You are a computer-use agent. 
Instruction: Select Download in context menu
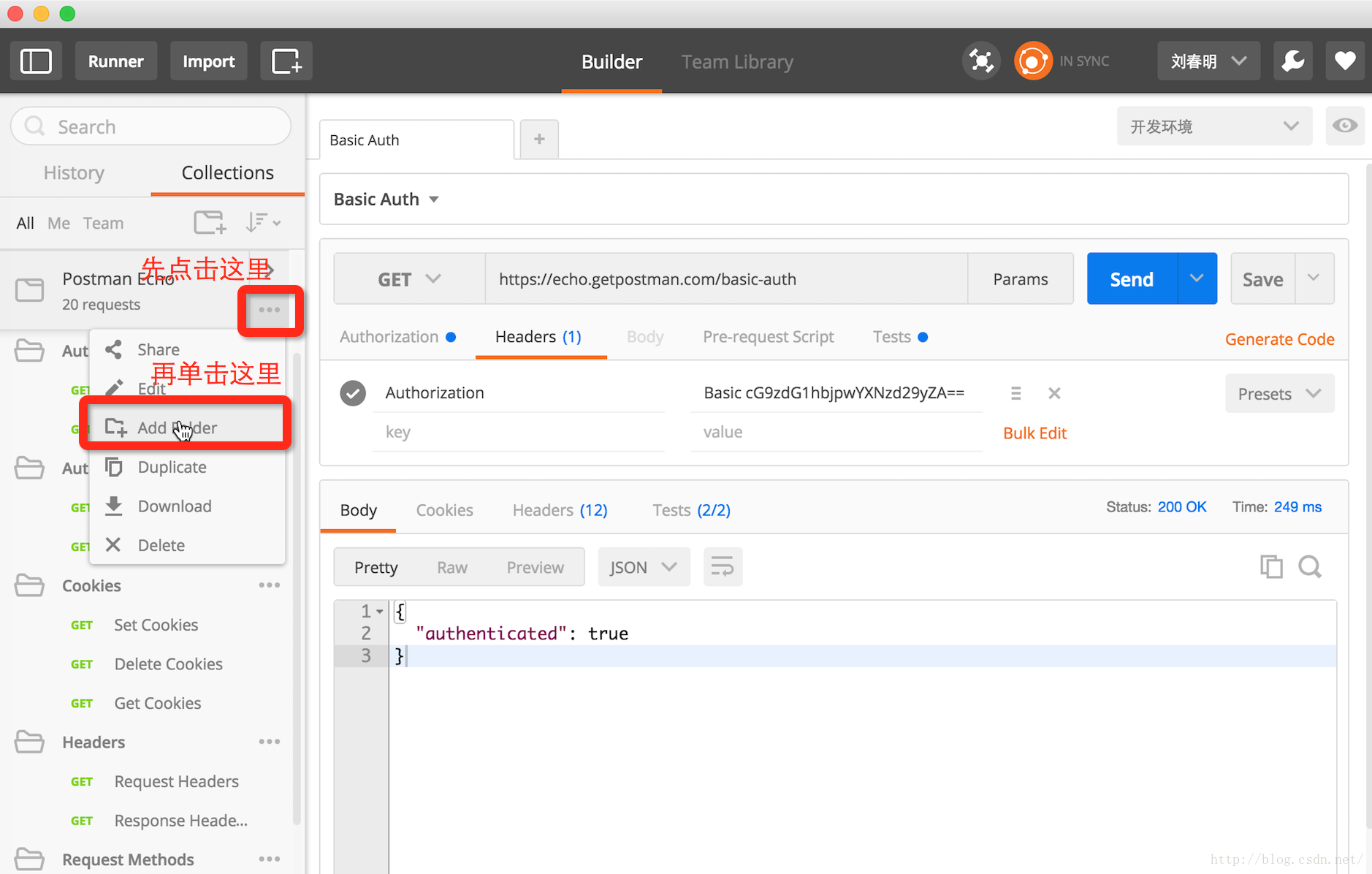(x=187, y=506)
